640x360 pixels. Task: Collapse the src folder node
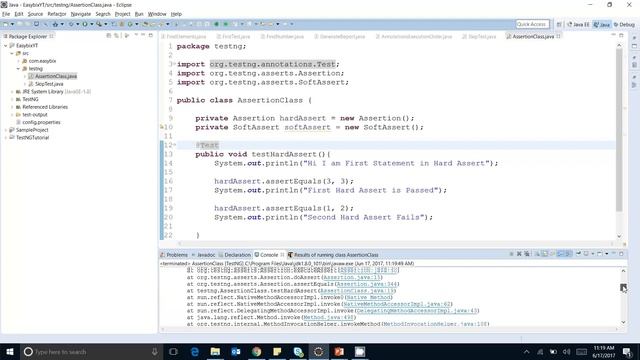[x=12, y=53]
